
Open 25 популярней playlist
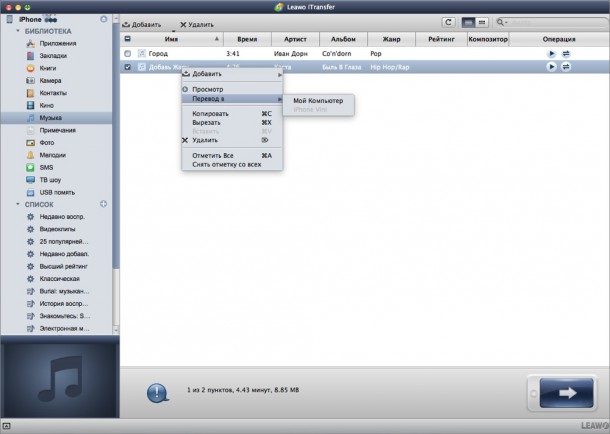pyautogui.click(x=64, y=242)
